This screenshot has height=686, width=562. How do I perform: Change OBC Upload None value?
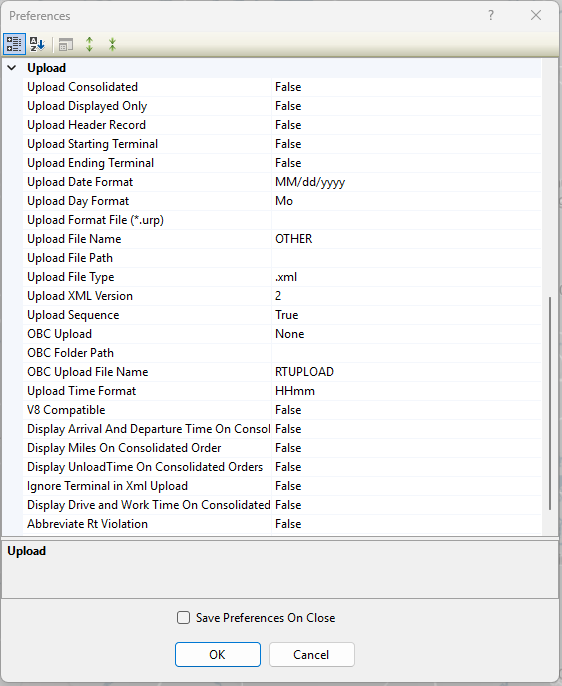point(406,334)
